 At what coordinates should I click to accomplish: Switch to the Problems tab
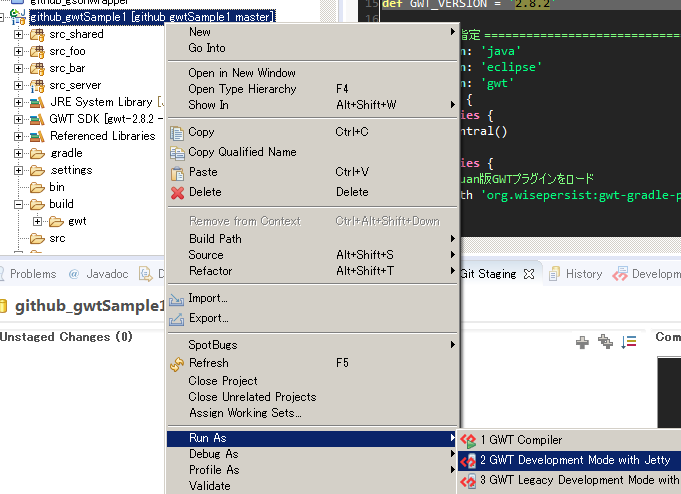pyautogui.click(x=28, y=274)
